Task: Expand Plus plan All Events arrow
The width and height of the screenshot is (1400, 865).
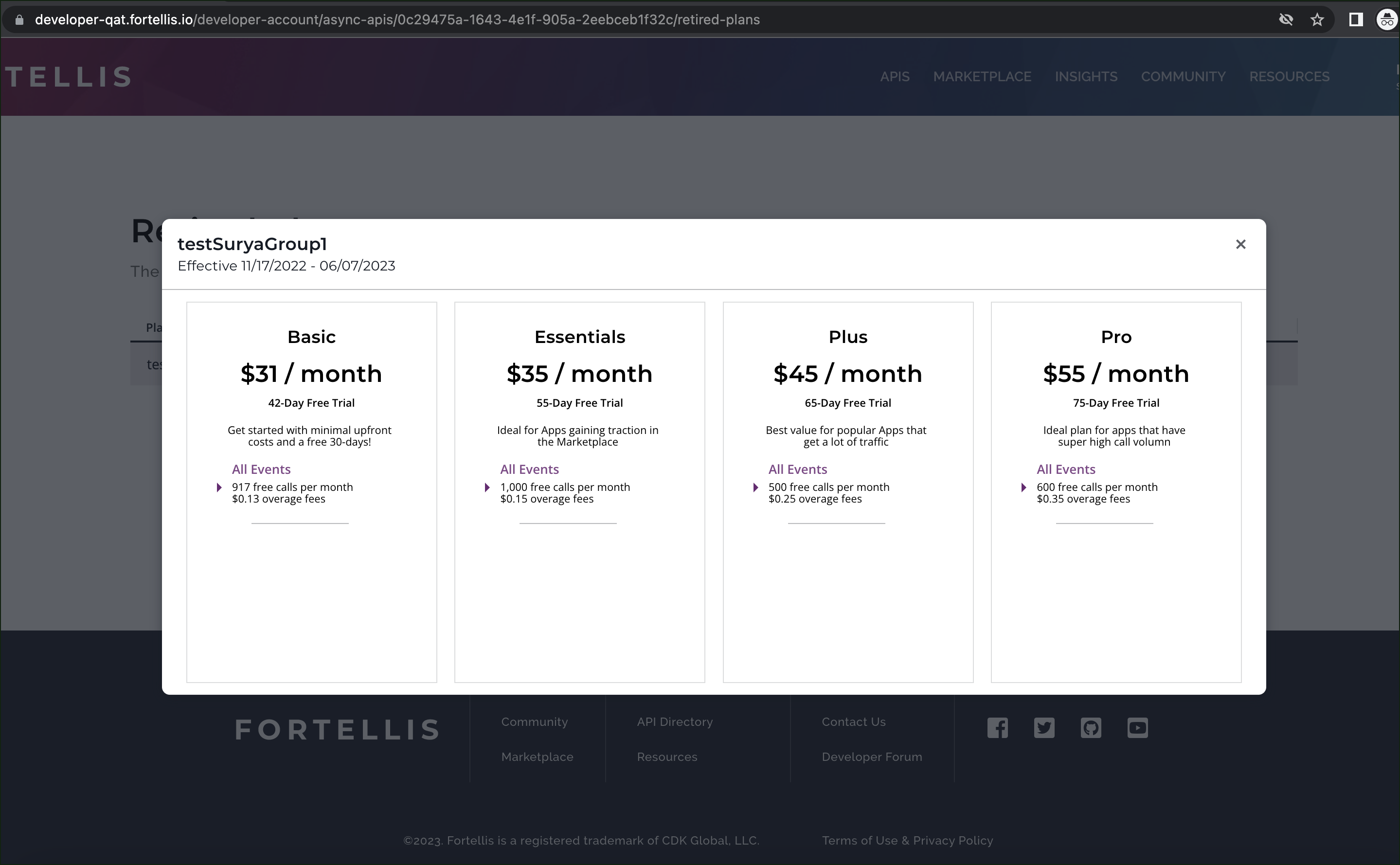Action: [755, 487]
